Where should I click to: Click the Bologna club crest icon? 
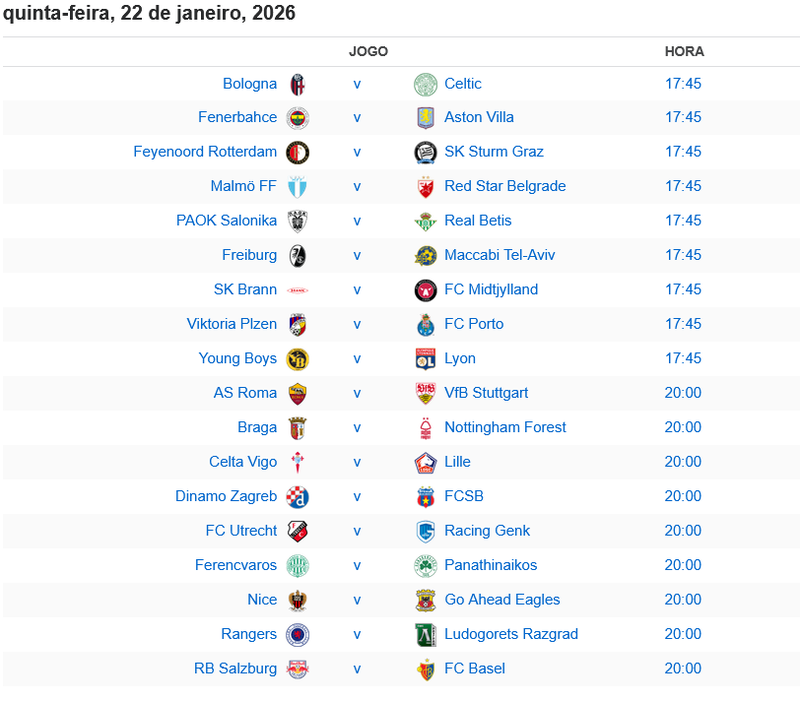click(x=297, y=84)
